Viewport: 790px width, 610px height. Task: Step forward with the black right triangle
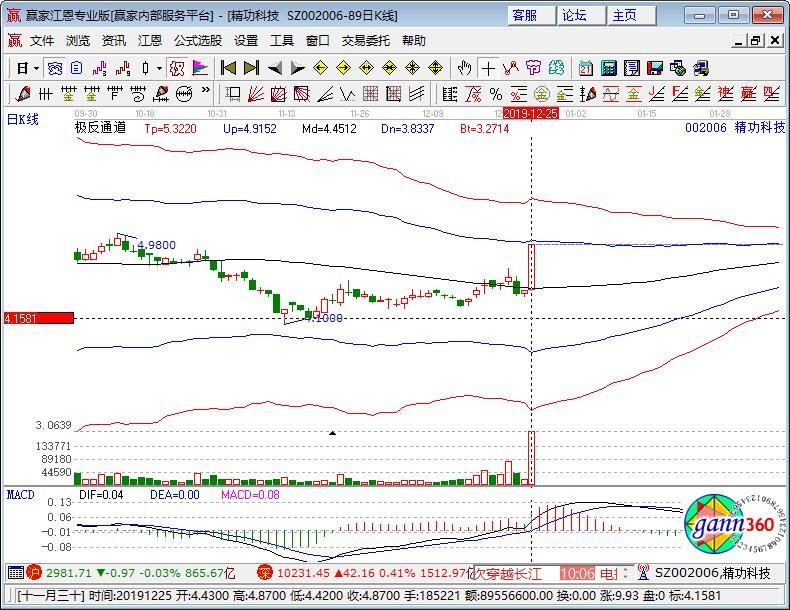click(297, 68)
